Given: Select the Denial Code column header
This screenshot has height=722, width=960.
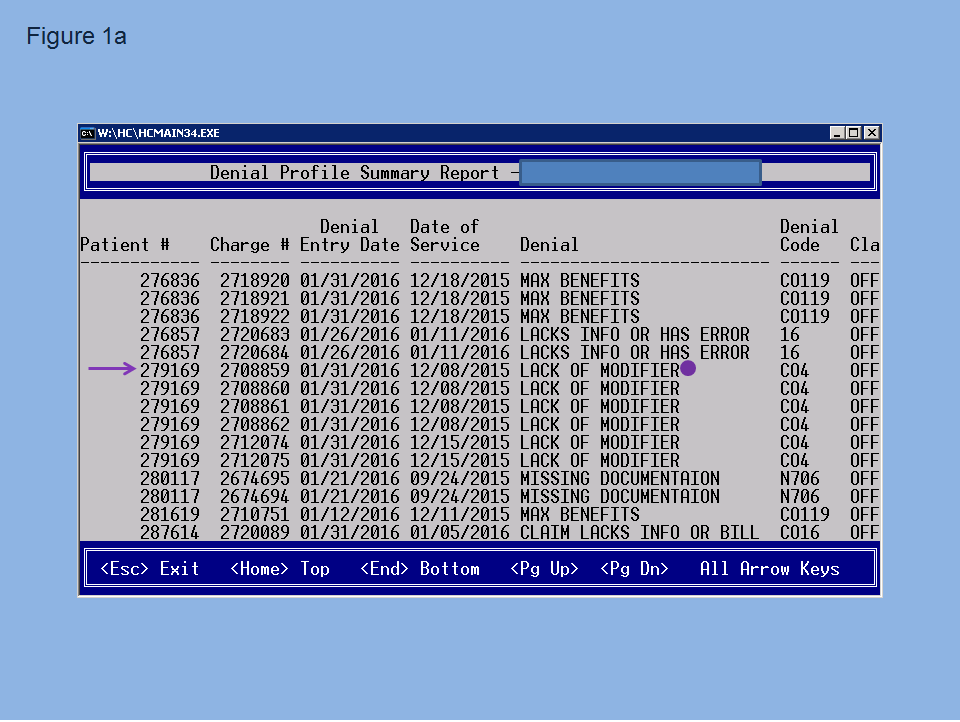Looking at the screenshot, I should [x=808, y=236].
